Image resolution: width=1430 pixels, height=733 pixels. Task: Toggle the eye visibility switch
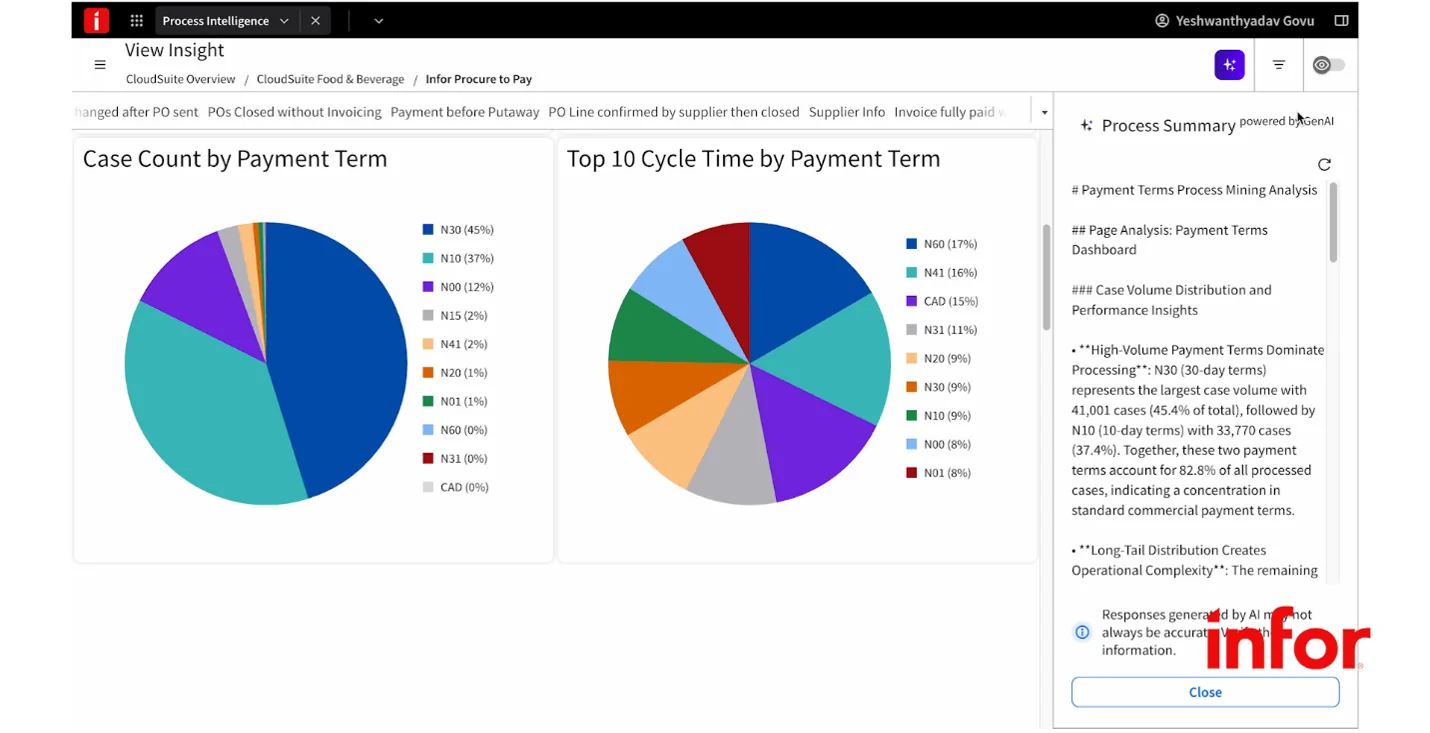coord(1329,65)
